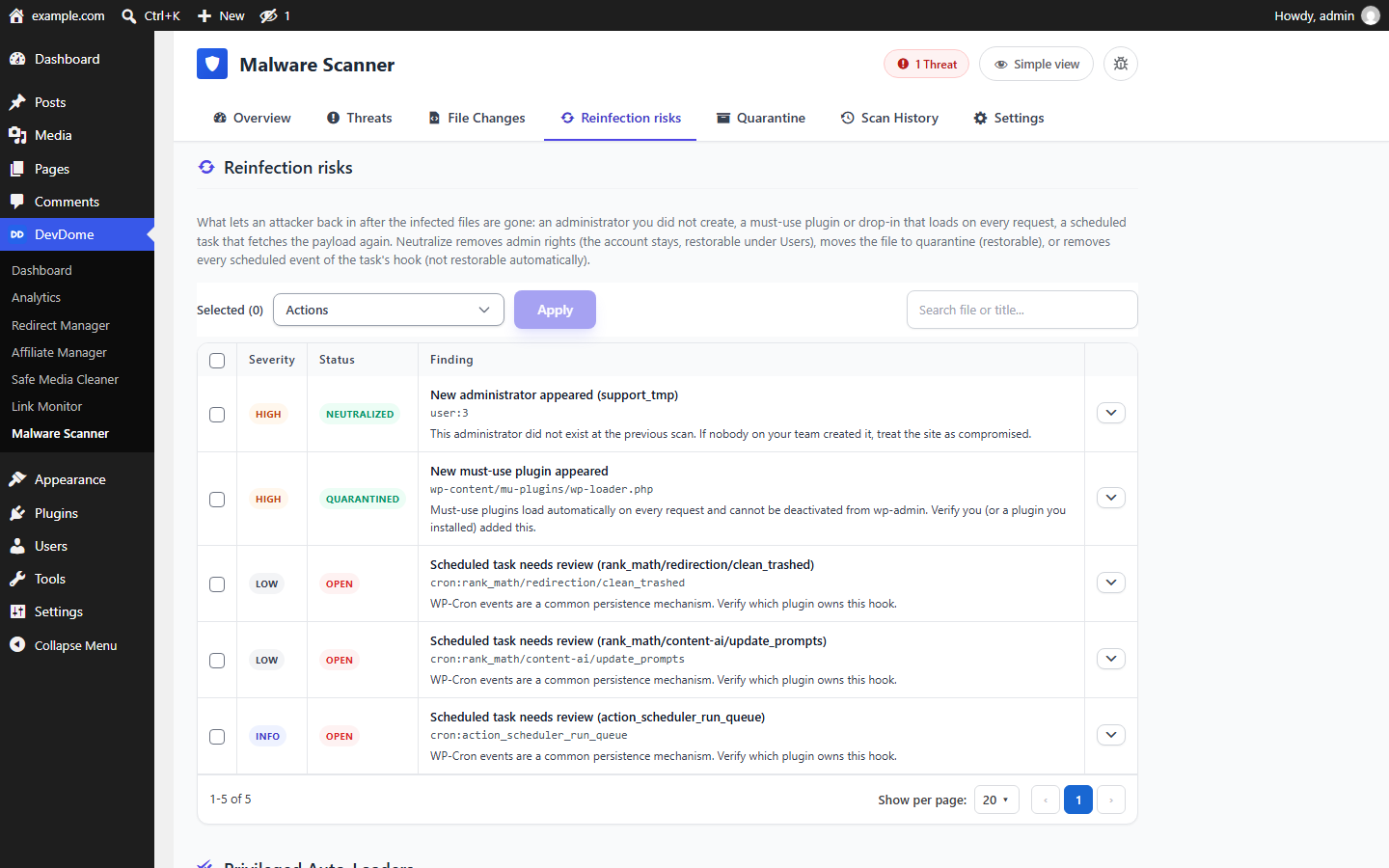Click the Pages icon in sidebar
Screen dimensions: 1389x868
coord(17,169)
